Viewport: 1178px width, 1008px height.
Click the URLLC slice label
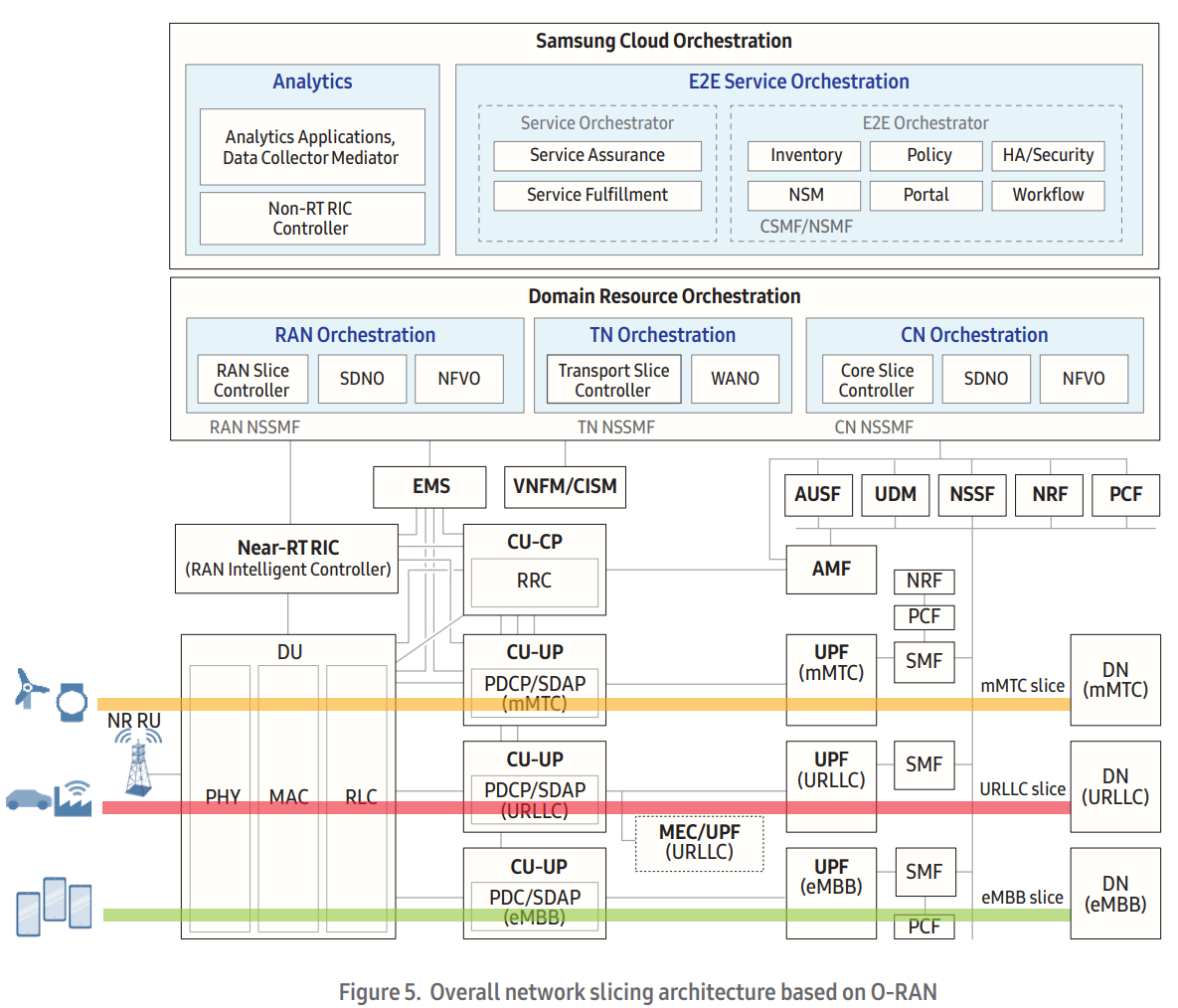click(x=1023, y=789)
